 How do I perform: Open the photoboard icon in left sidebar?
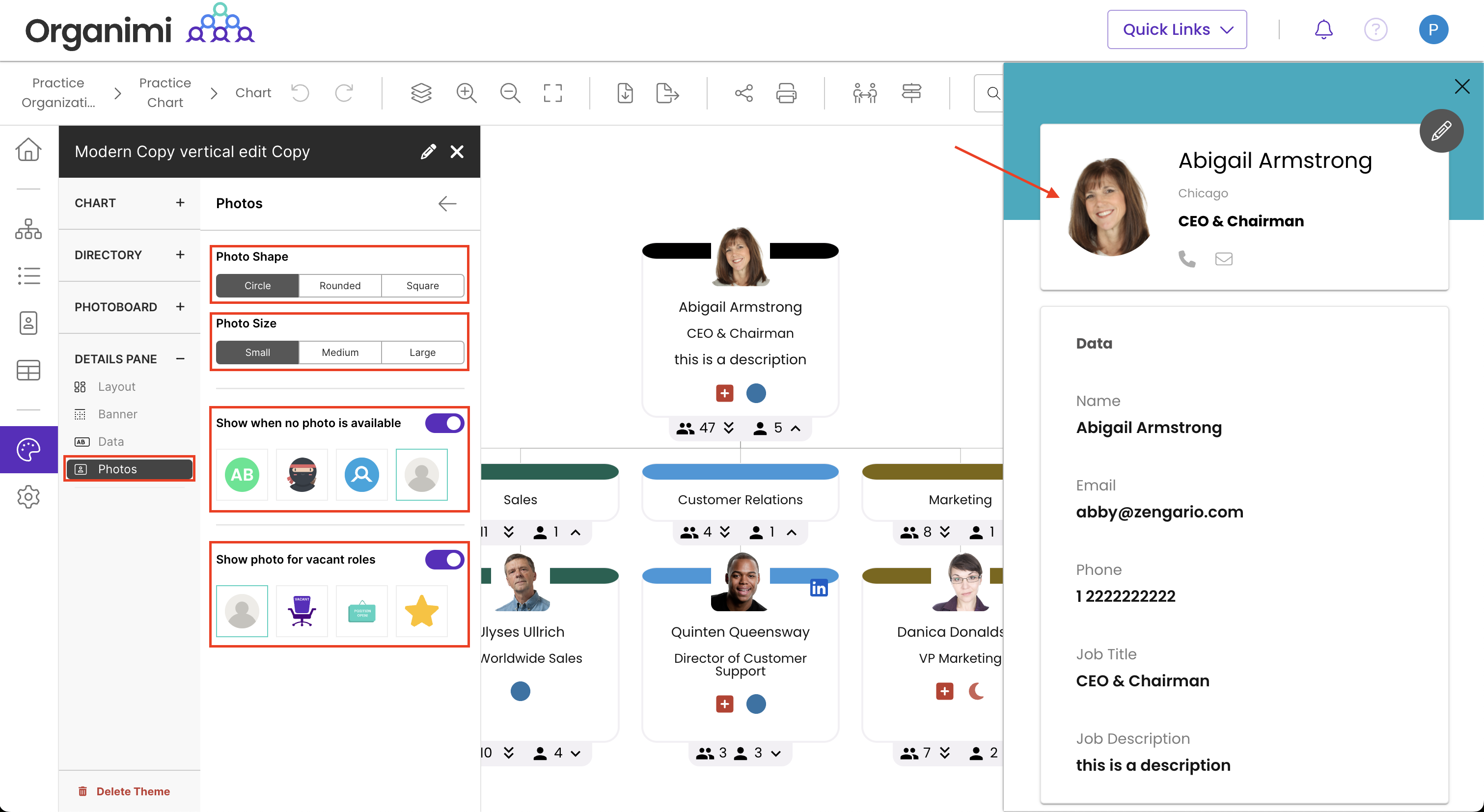28,323
